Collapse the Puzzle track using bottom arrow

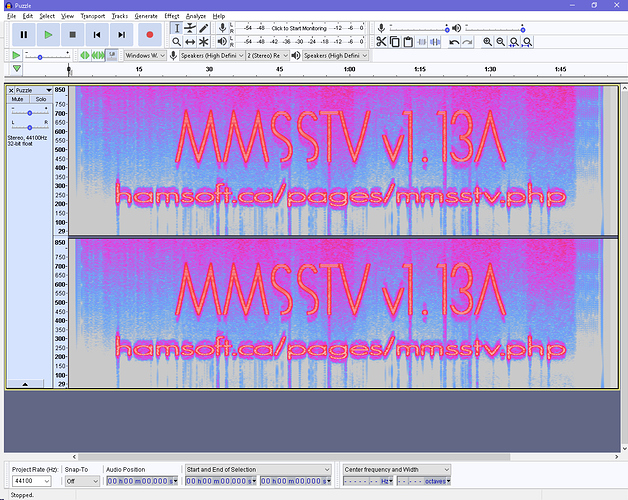25,384
